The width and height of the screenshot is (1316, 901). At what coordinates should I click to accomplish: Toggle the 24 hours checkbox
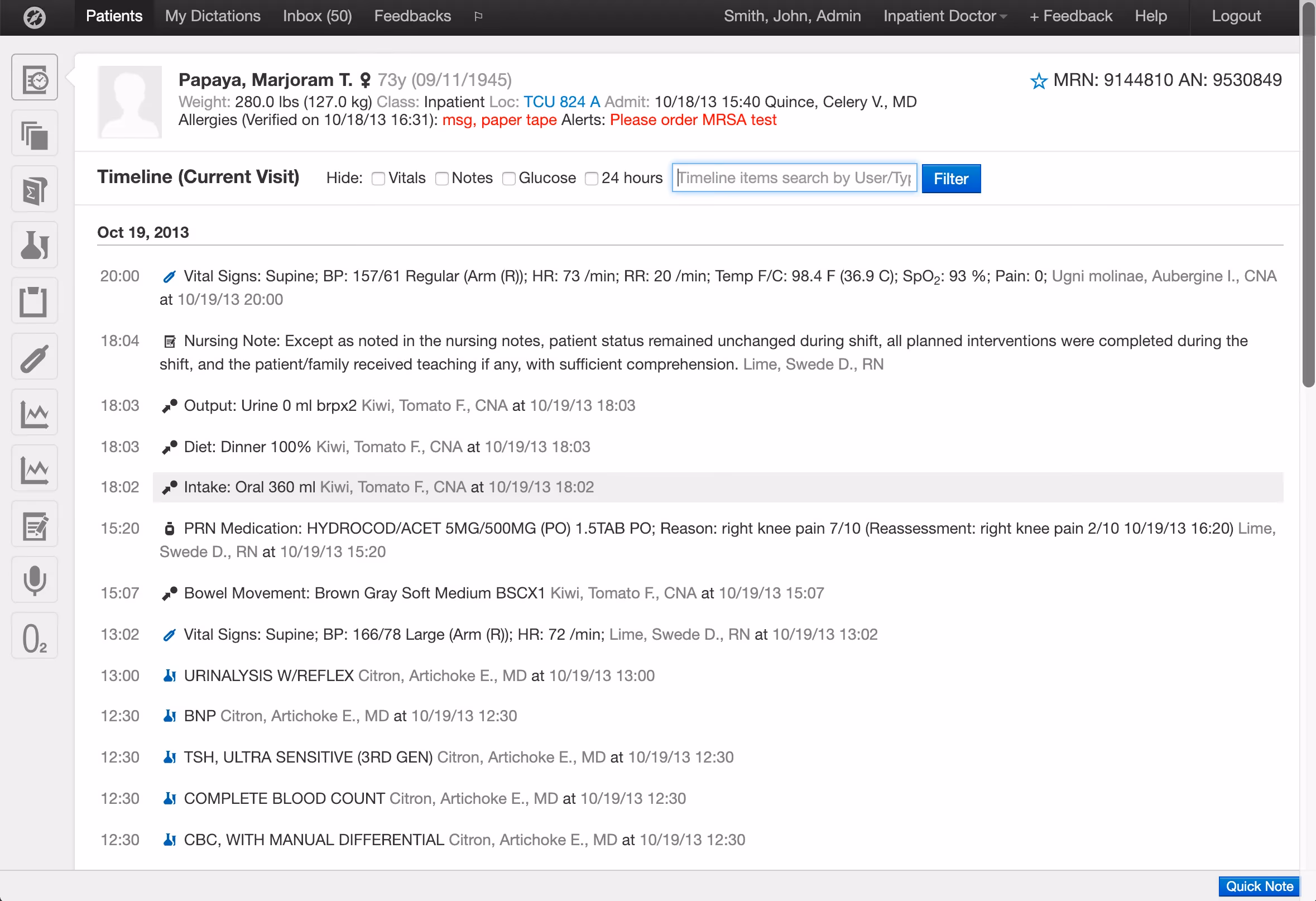pos(592,179)
